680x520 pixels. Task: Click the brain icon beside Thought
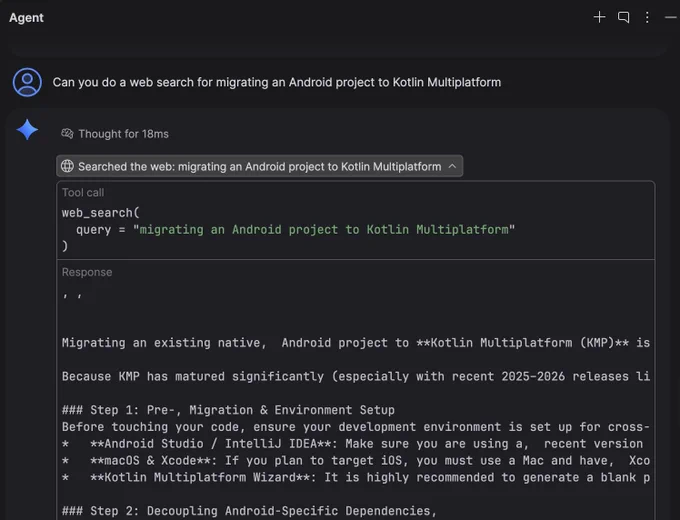click(x=67, y=134)
